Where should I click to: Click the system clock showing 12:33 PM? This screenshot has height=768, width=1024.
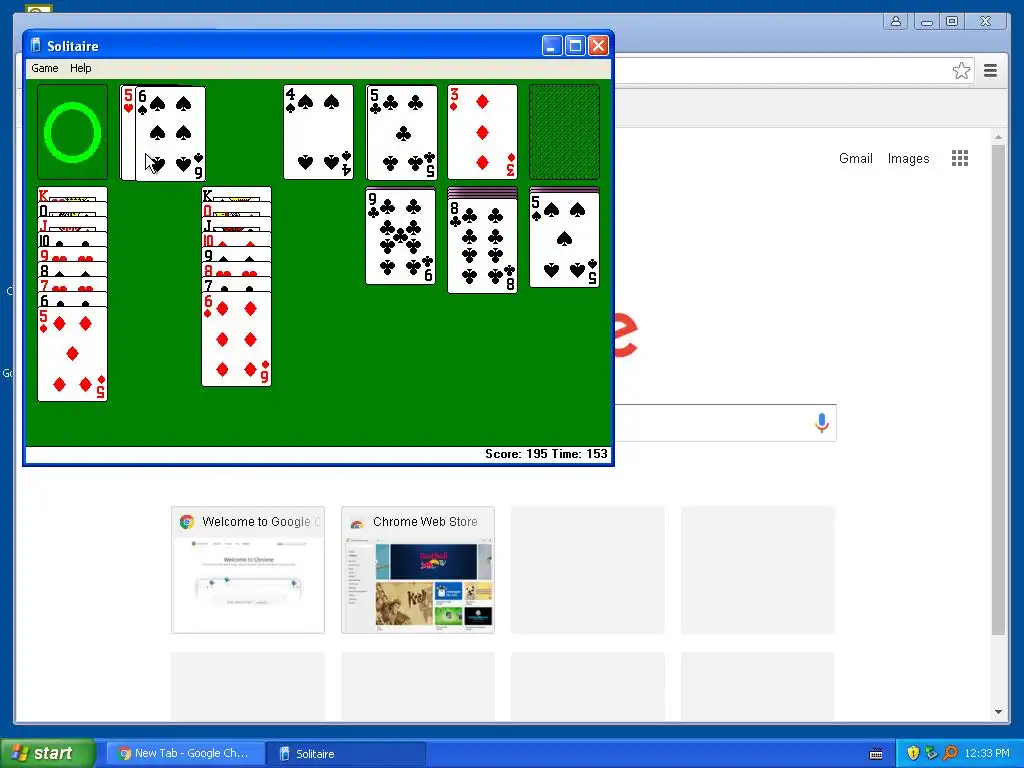click(987, 754)
